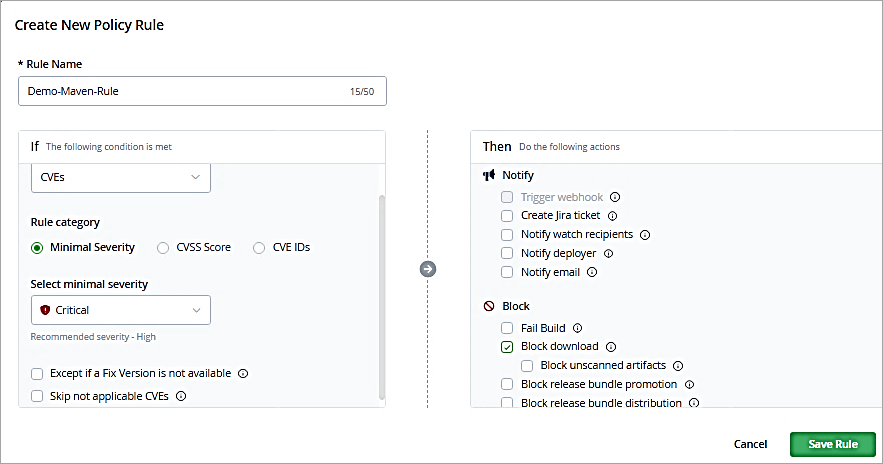Open info icon beside Notify watch recipients

click(645, 235)
